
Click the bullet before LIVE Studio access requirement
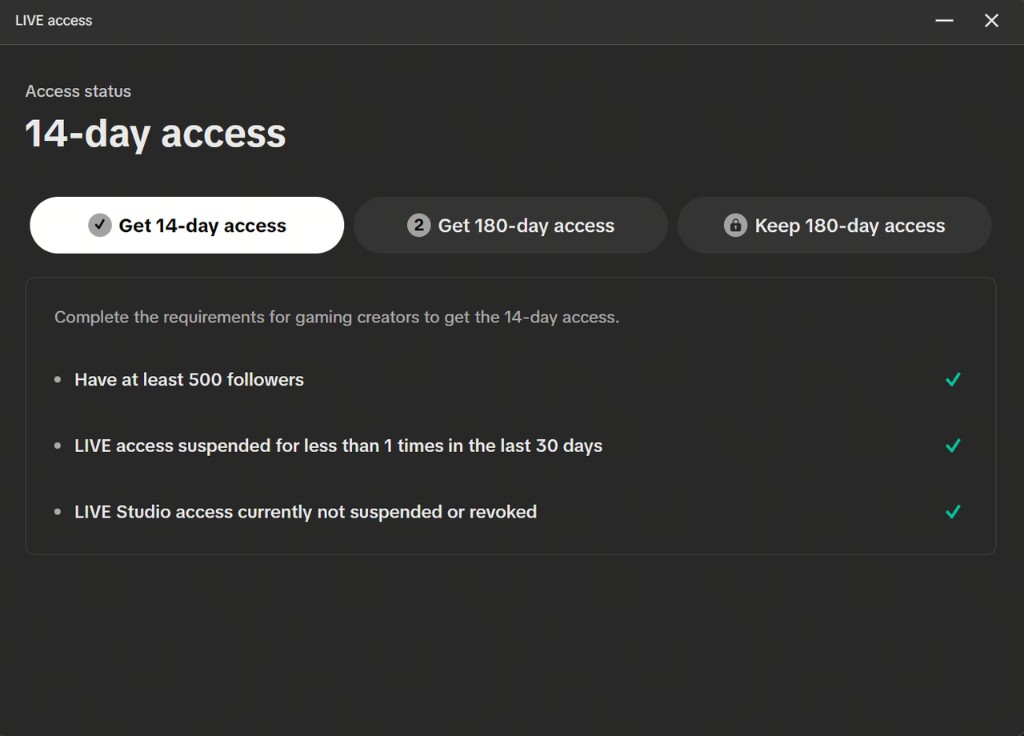(x=60, y=511)
